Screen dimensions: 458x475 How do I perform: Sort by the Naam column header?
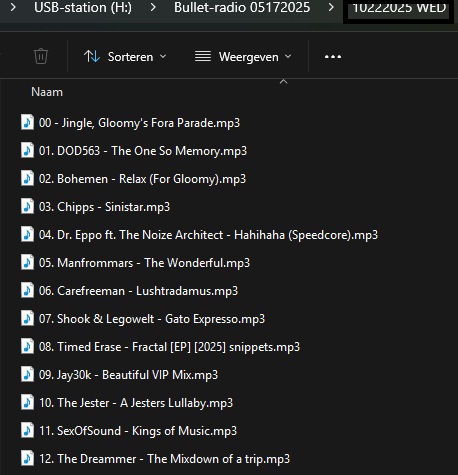click(x=47, y=92)
